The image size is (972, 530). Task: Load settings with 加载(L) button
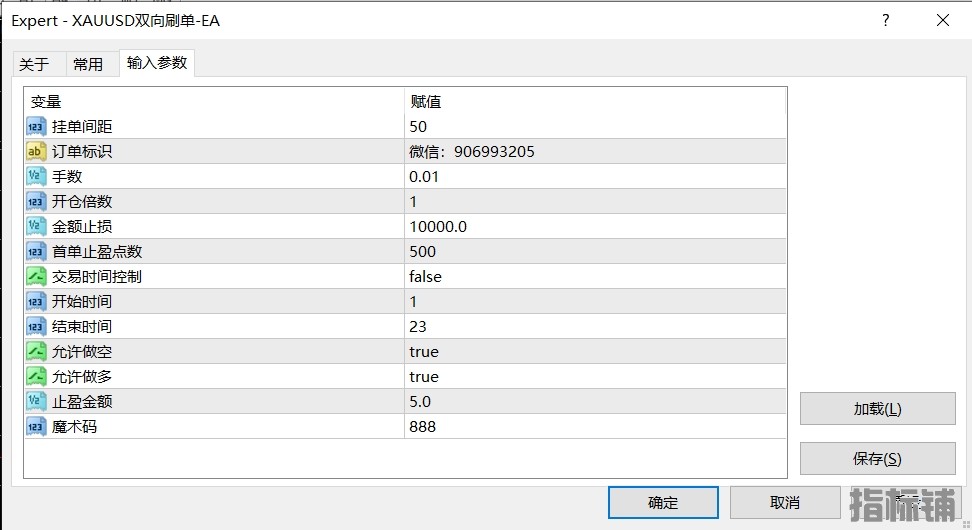click(878, 409)
